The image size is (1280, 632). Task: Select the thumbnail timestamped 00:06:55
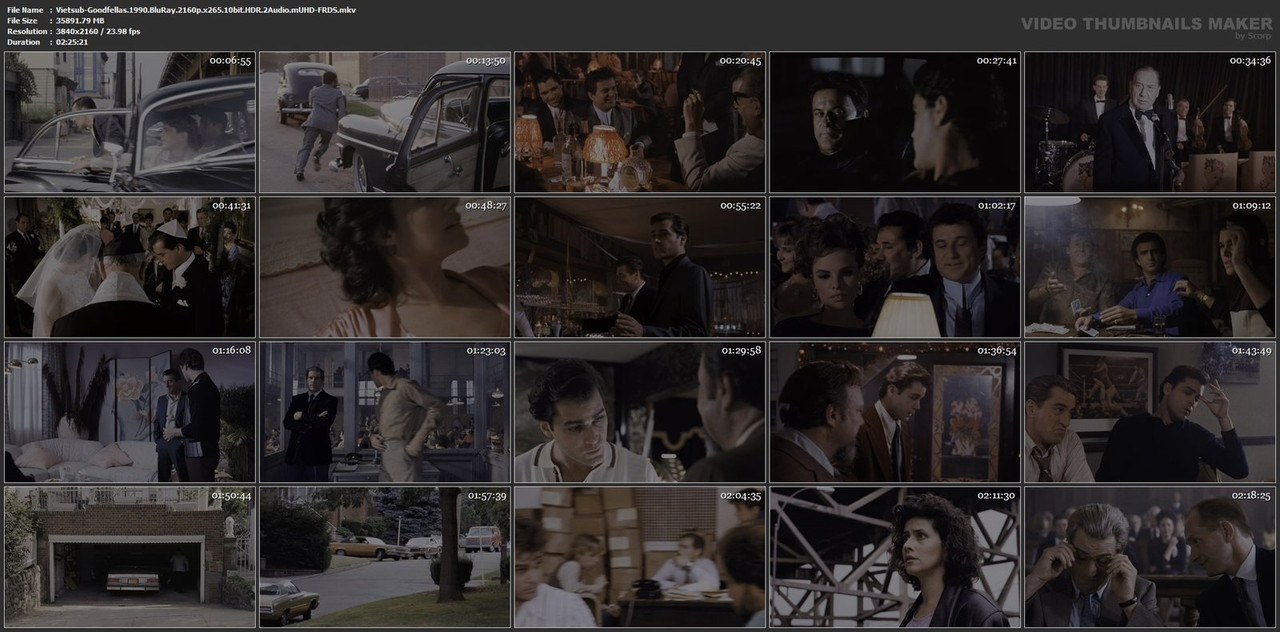point(130,122)
